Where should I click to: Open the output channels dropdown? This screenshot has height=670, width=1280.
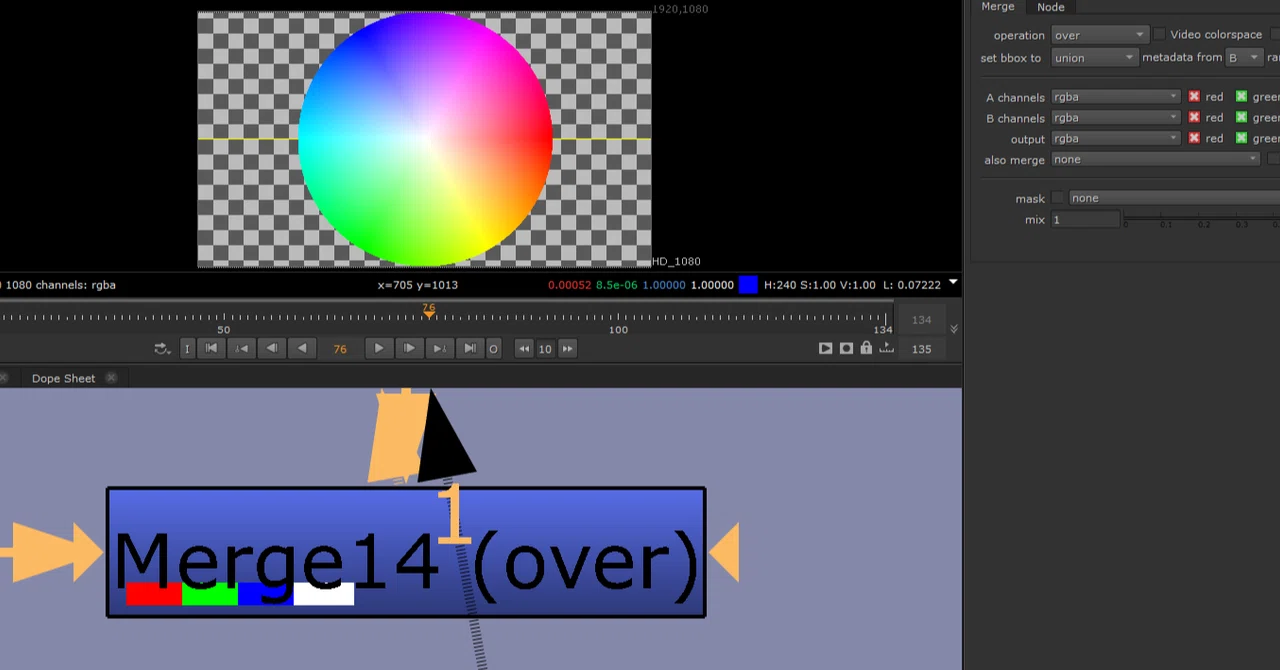[1116, 139]
